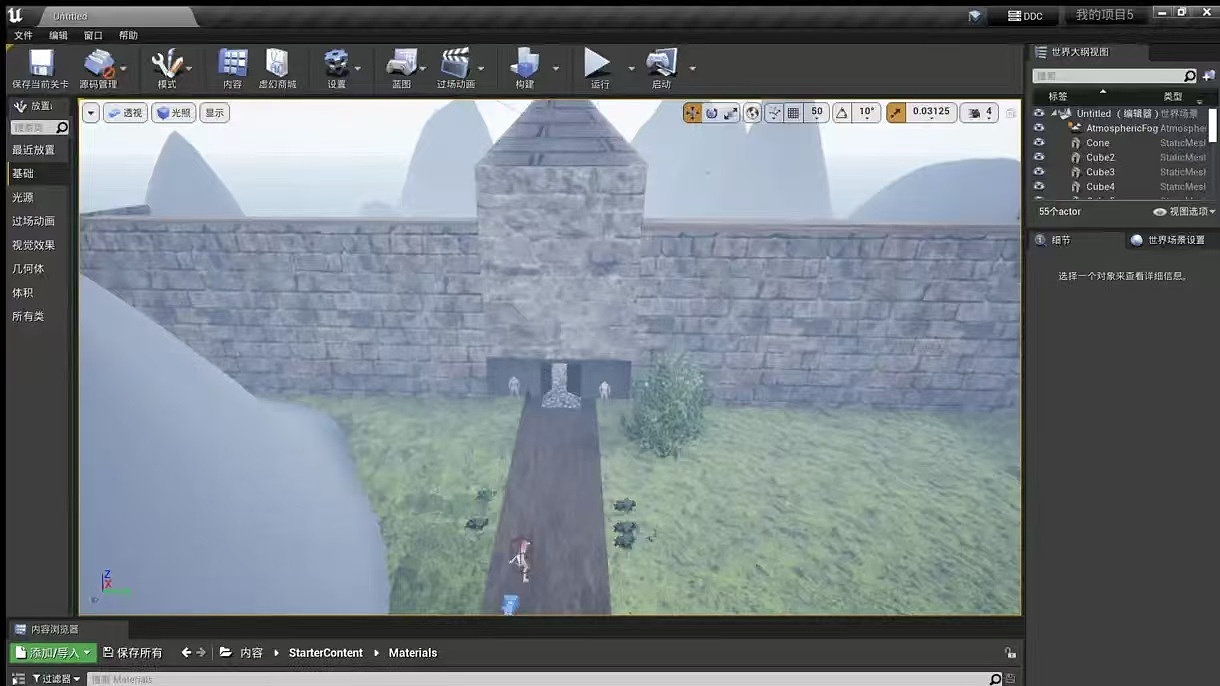Click the World Outliner search field

coord(1115,76)
